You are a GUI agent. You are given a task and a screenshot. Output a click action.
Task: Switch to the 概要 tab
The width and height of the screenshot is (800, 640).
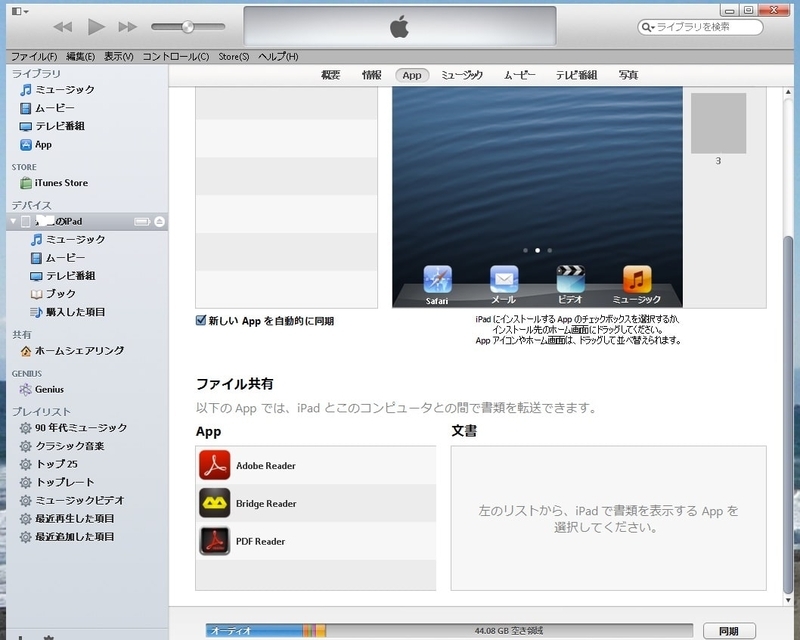coord(330,75)
